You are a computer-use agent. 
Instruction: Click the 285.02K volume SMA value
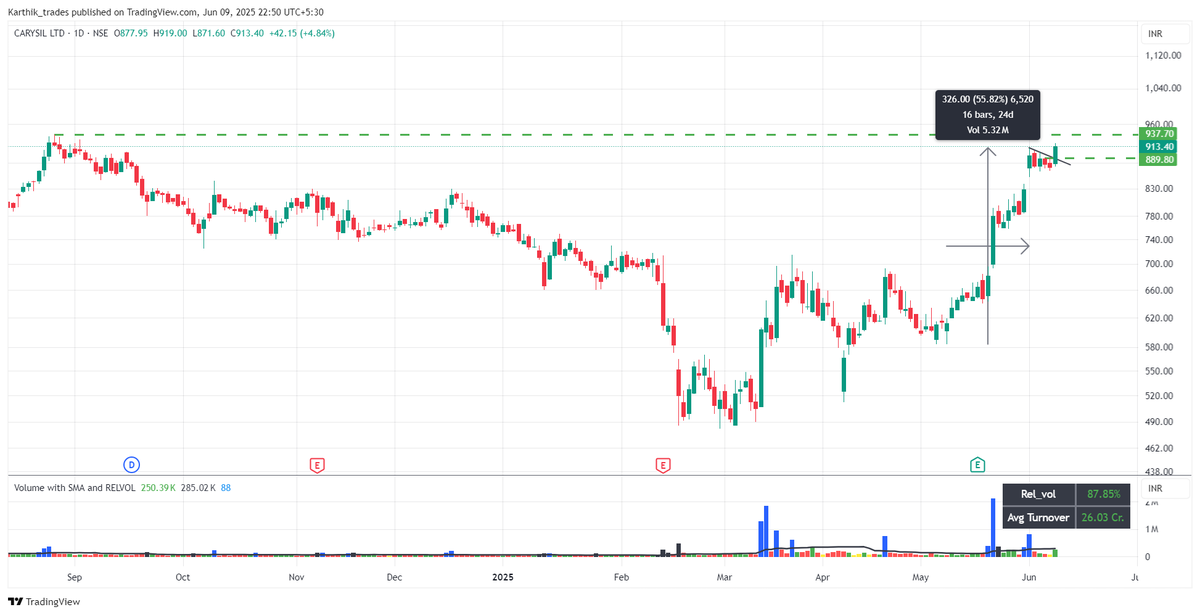point(198,487)
